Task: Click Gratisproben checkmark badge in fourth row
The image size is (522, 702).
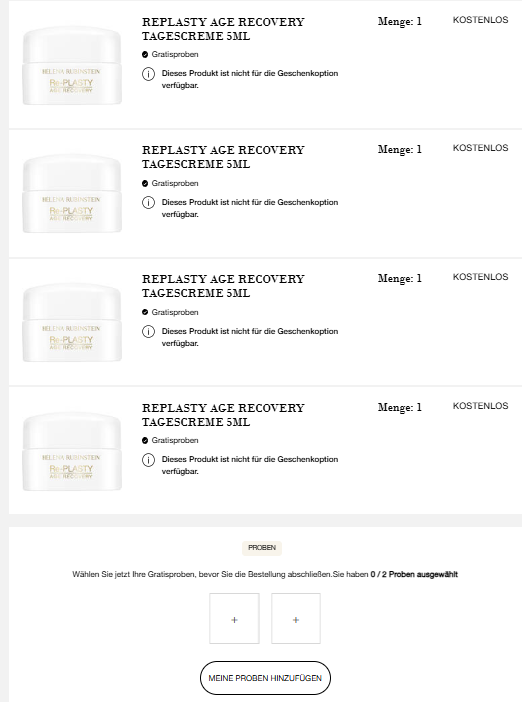Action: [145, 441]
